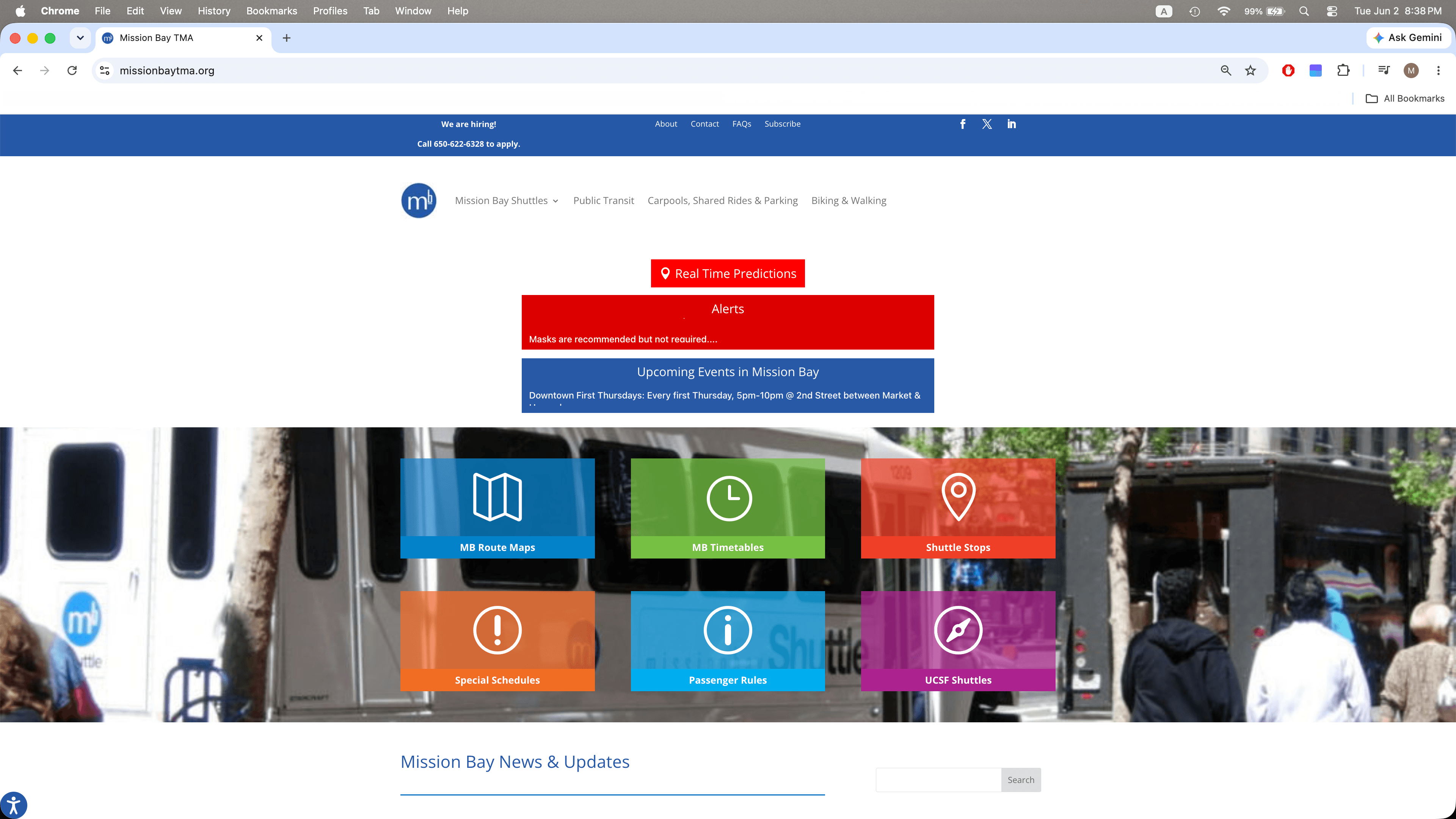Open the Public Transit nav link
The height and width of the screenshot is (819, 1456).
tap(604, 201)
